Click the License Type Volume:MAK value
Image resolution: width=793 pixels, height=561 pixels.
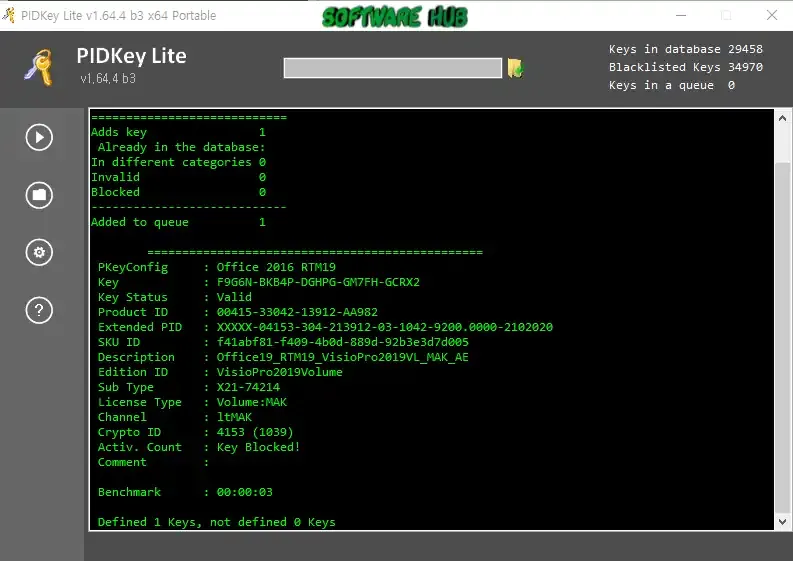click(251, 402)
